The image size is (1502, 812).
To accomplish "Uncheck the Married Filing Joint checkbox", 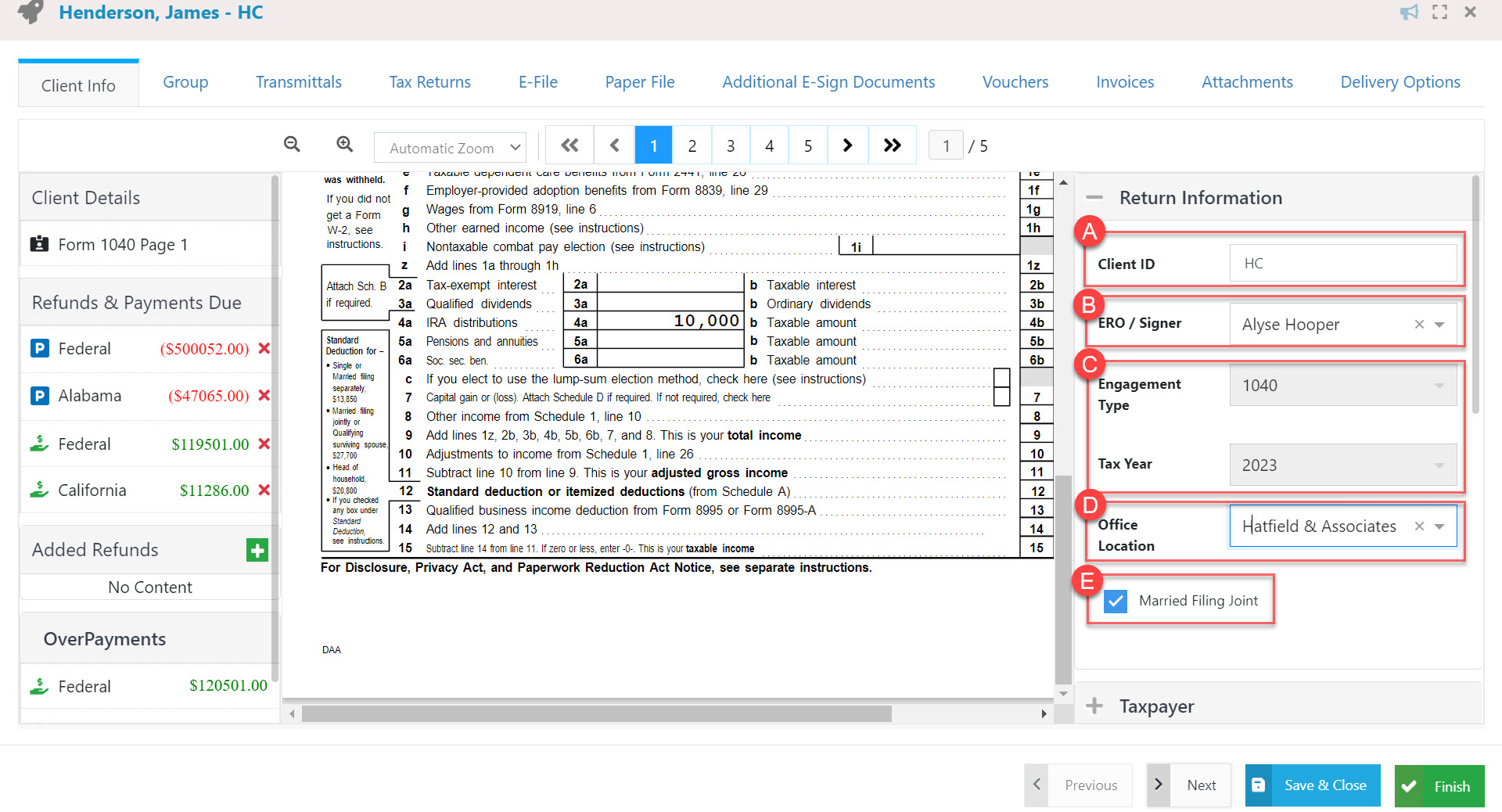I will click(1116, 601).
